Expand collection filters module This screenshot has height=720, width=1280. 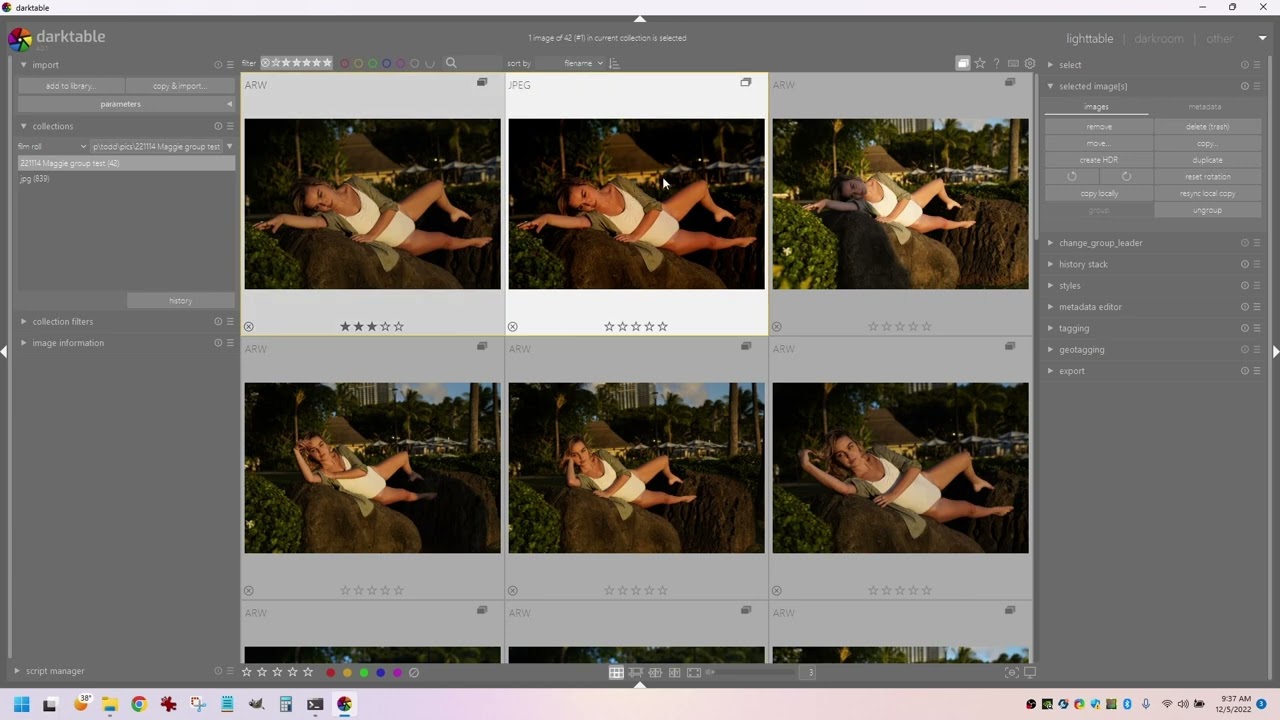pyautogui.click(x=24, y=322)
